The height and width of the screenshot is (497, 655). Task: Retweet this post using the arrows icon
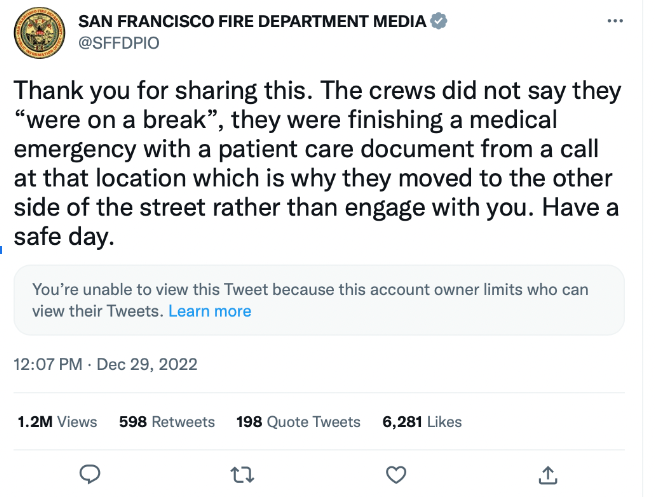point(243,473)
